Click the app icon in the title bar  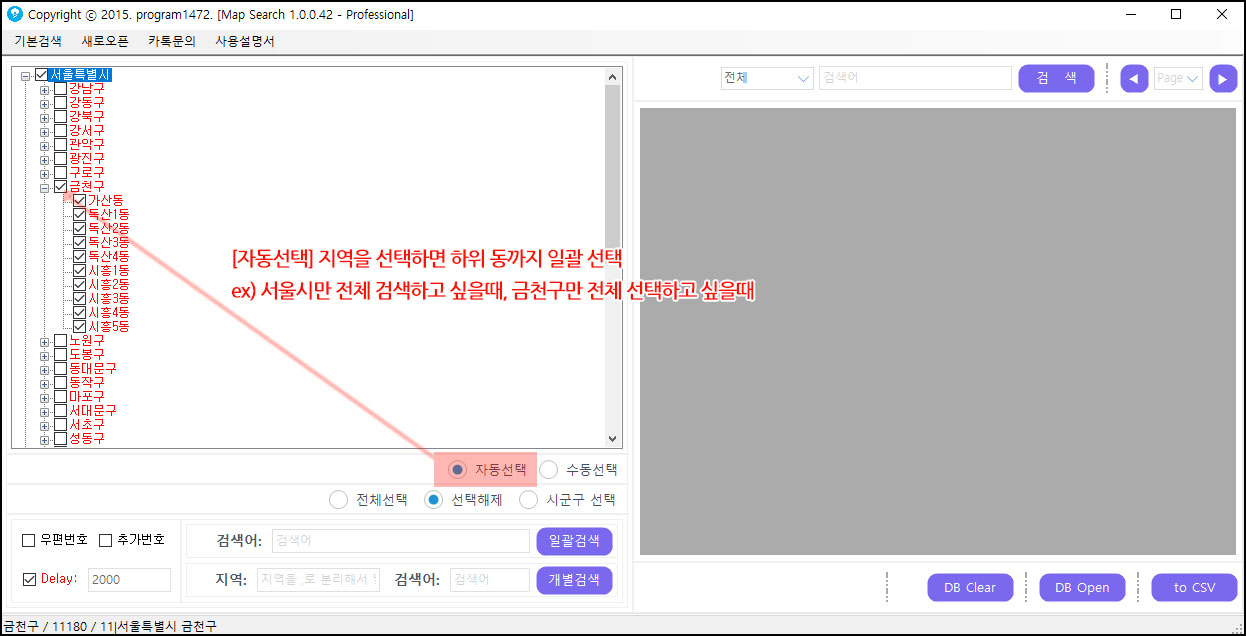[14, 14]
